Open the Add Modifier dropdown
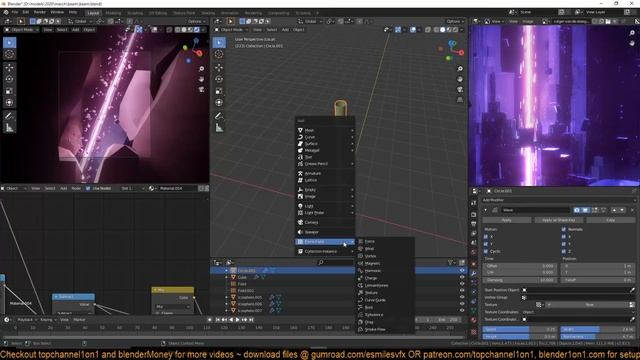 (x=558, y=200)
